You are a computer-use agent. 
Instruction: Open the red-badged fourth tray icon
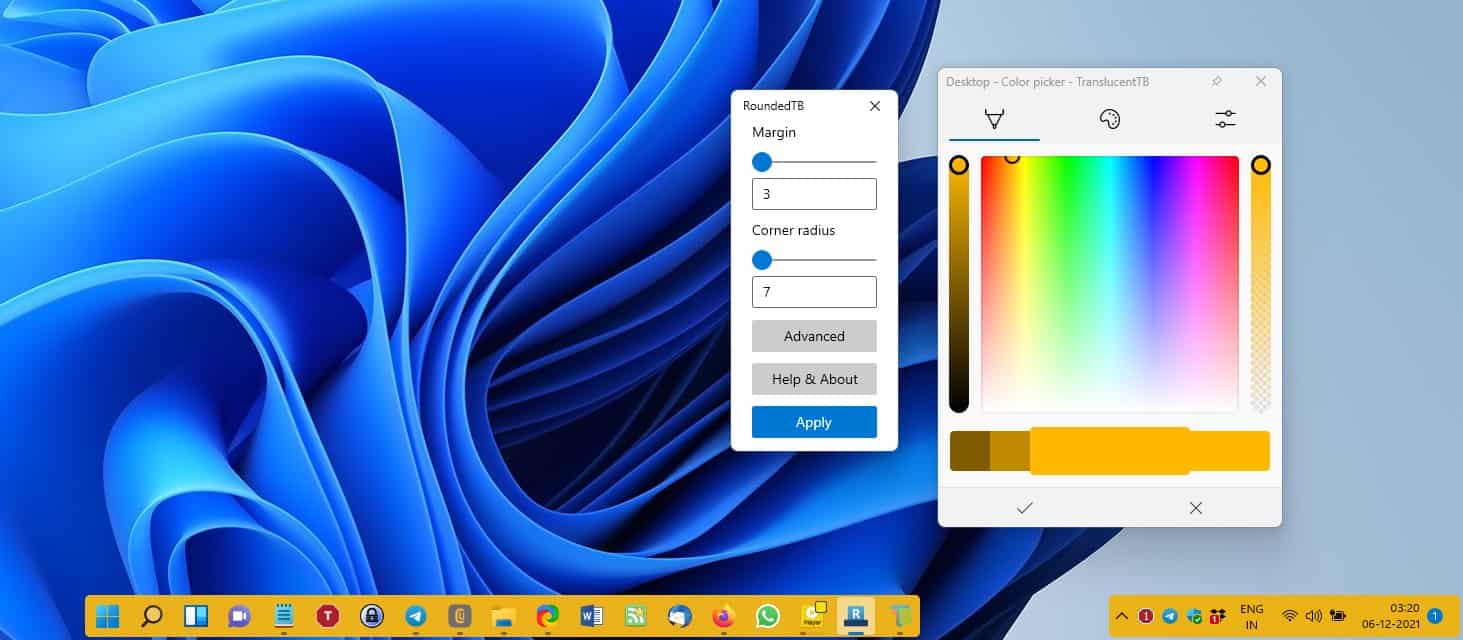pyautogui.click(x=1217, y=616)
